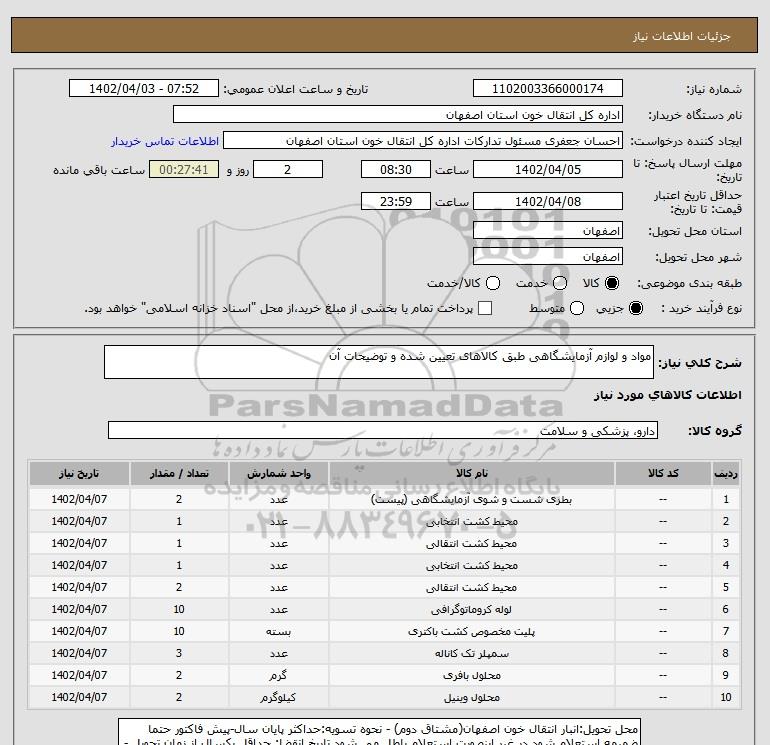
Task: Open the اطلاعات تماس خریدار link
Action: click(165, 141)
